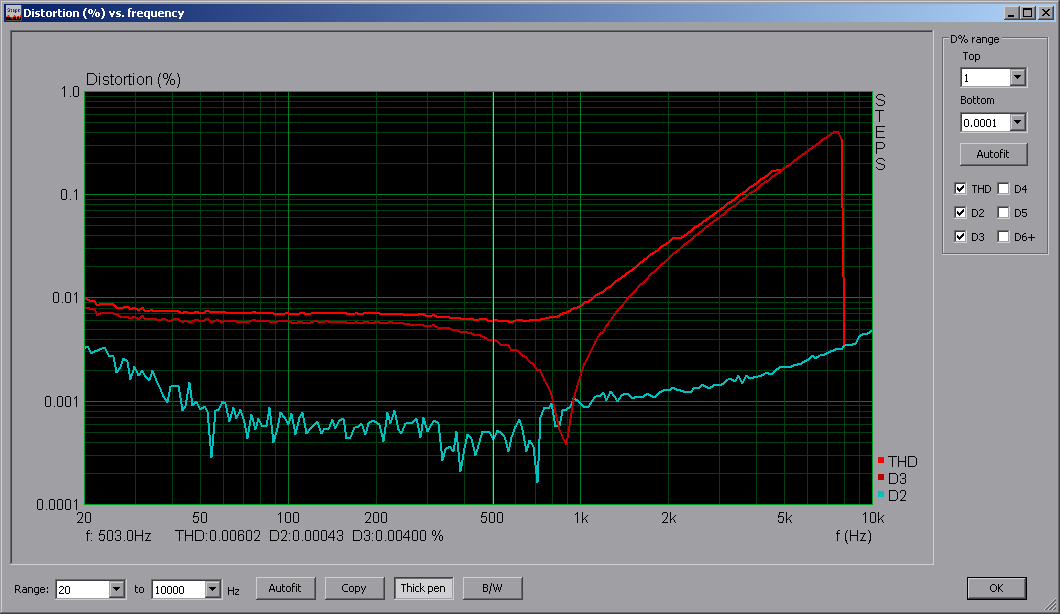The height and width of the screenshot is (614, 1060).
Task: Switch graph to B/W mode
Action: (492, 588)
